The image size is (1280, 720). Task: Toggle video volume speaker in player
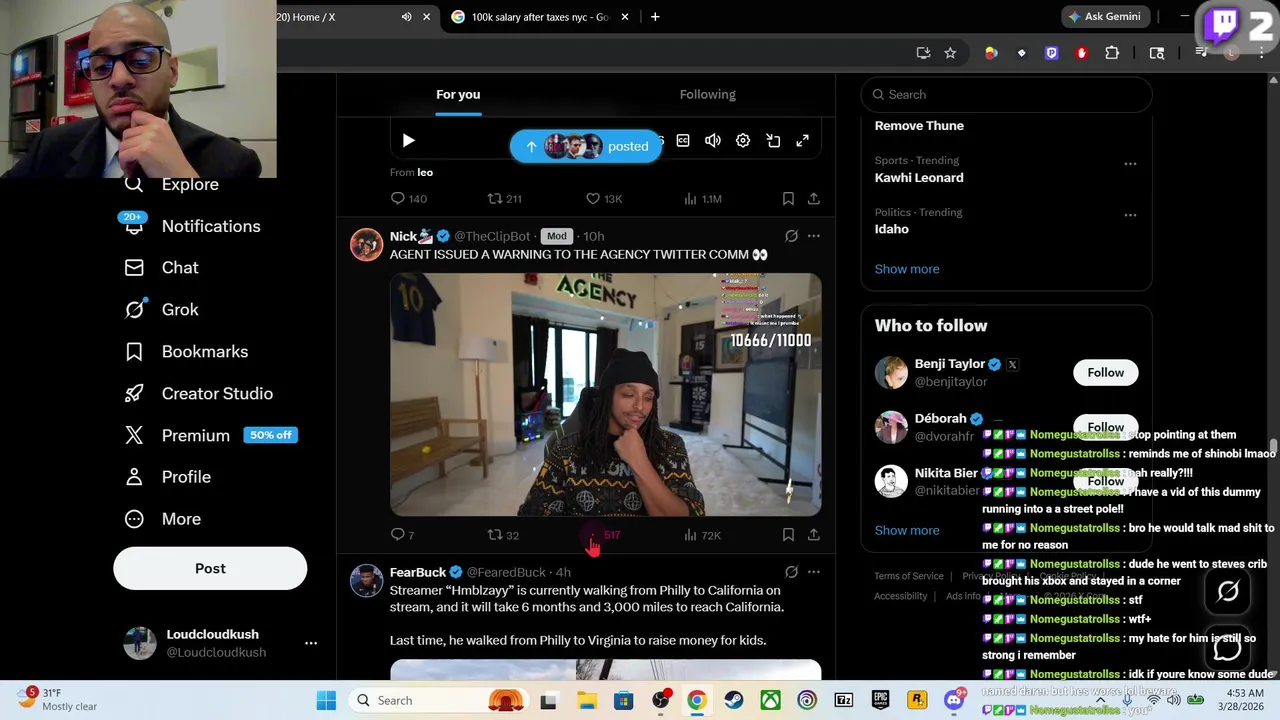[713, 141]
